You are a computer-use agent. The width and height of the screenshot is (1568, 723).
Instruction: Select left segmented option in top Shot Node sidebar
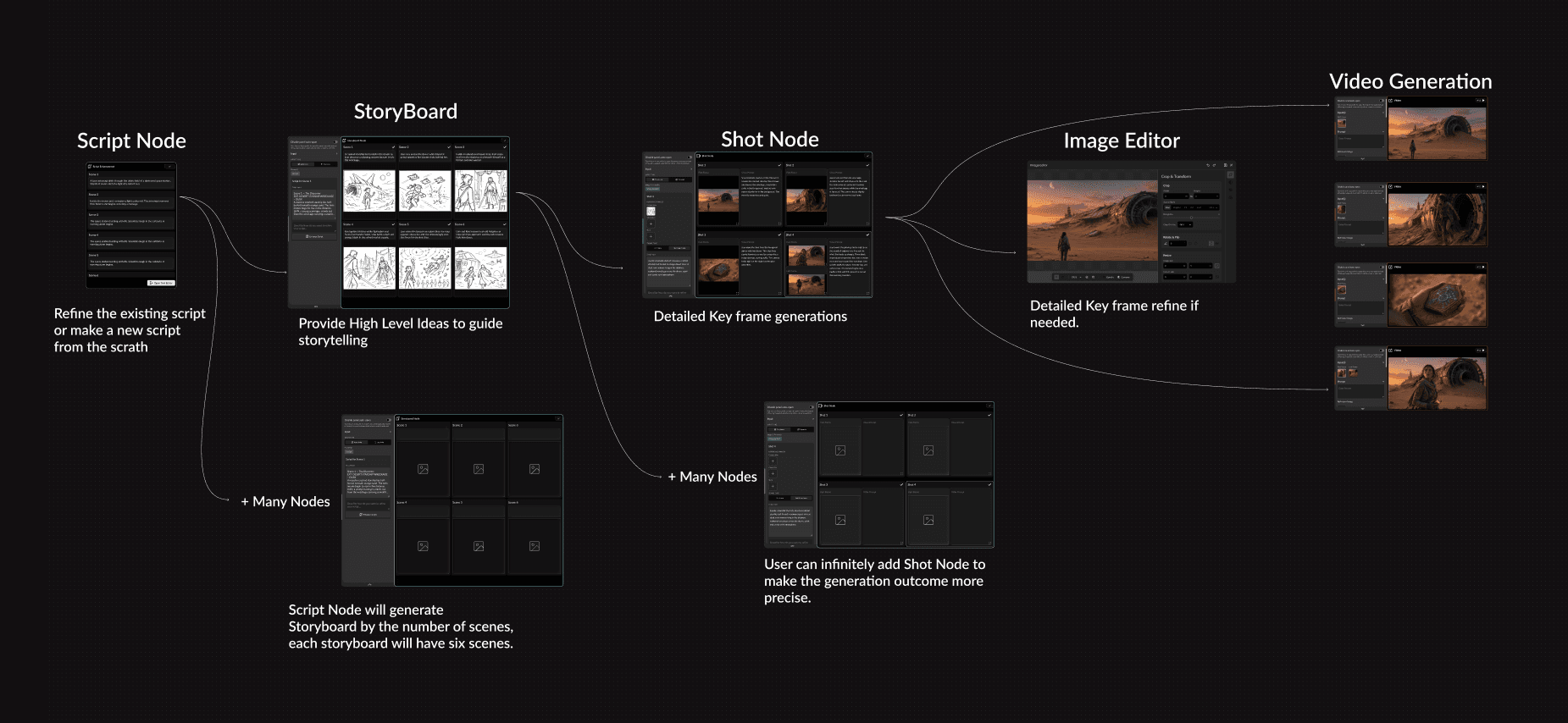click(x=657, y=179)
